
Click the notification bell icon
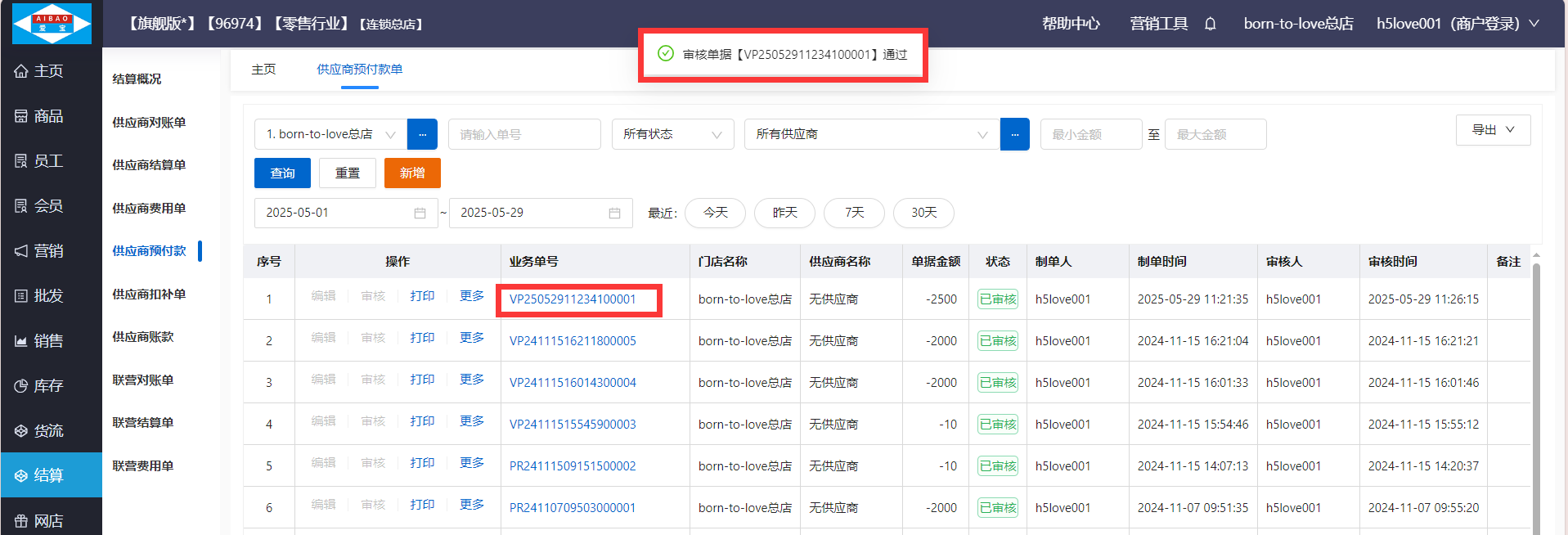point(1210,24)
